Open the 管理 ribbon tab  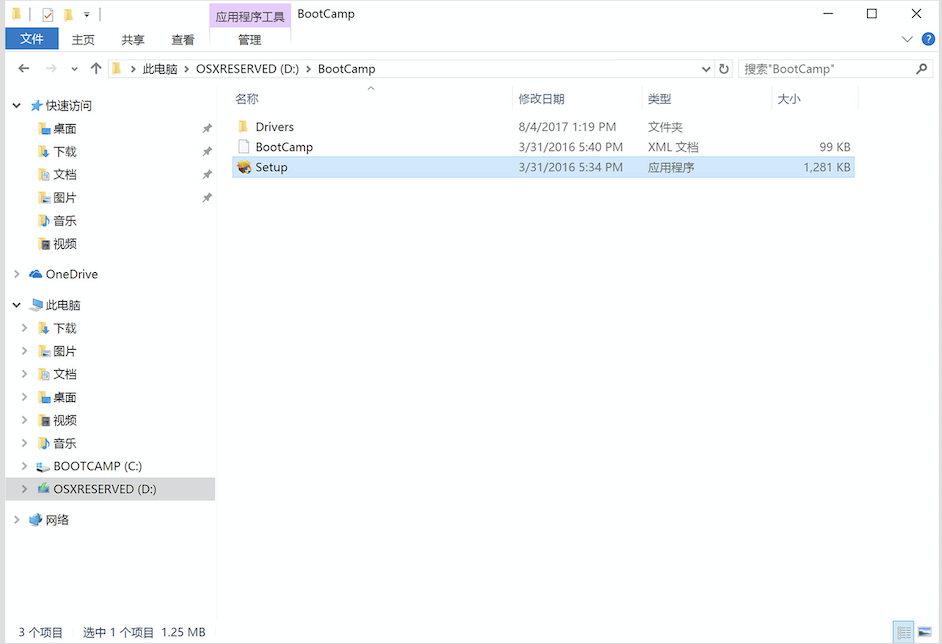pyautogui.click(x=250, y=40)
